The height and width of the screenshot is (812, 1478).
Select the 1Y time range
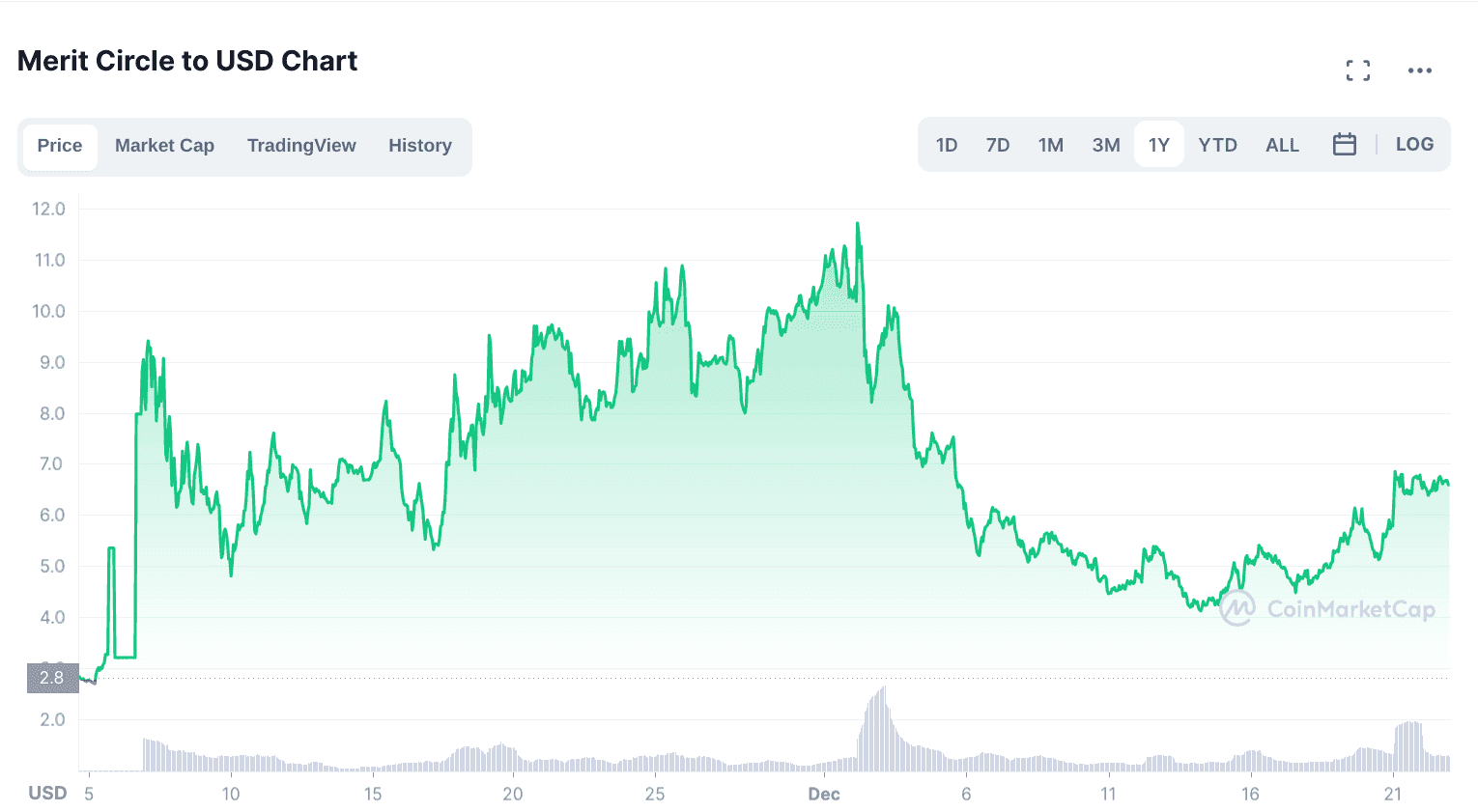[x=1159, y=145]
